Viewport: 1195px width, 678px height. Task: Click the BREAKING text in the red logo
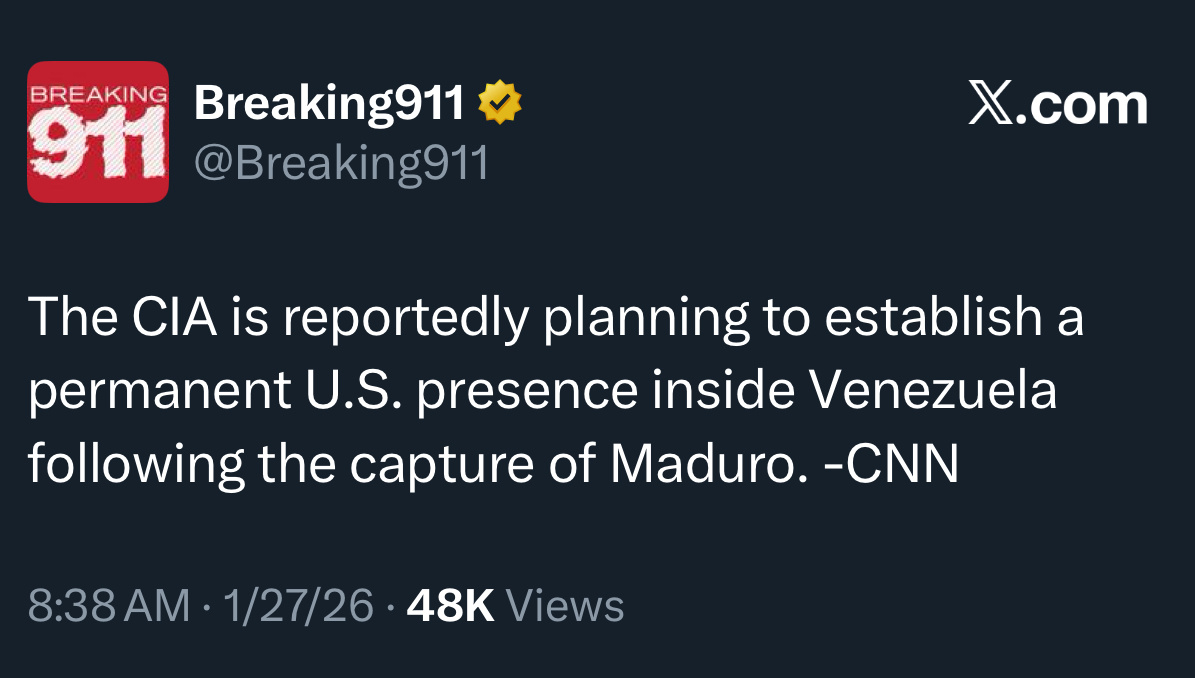98,93
